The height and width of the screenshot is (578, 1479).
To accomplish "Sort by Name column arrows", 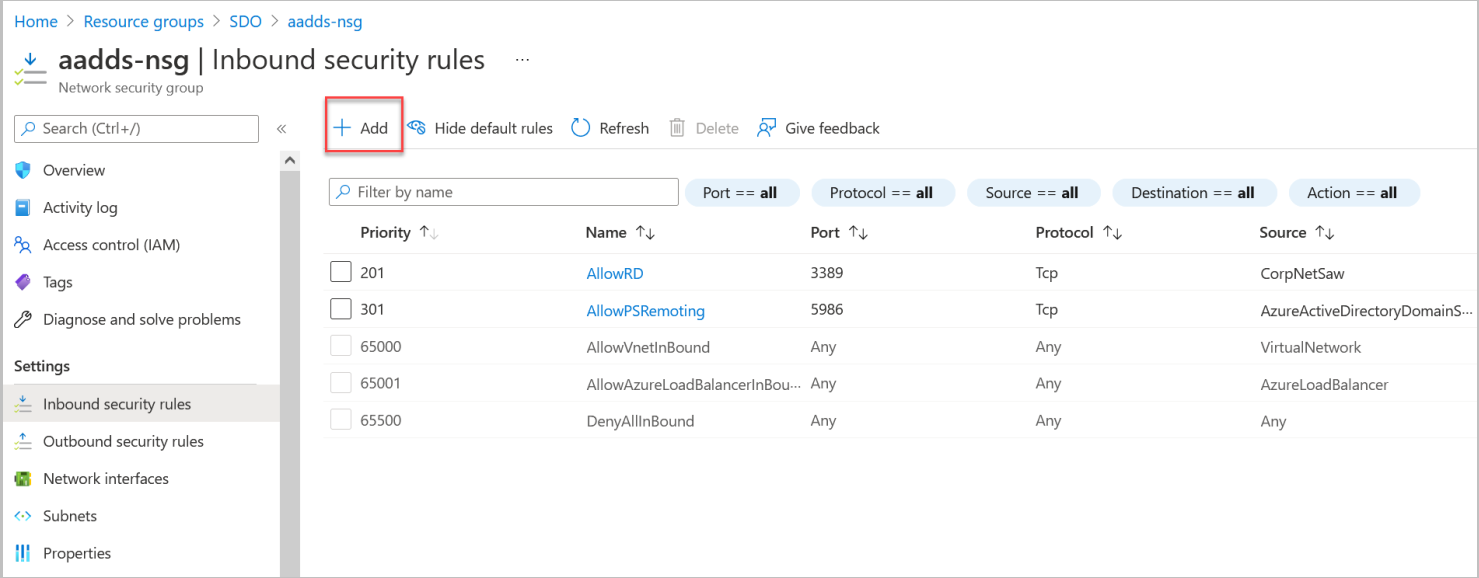I will coord(645,232).
